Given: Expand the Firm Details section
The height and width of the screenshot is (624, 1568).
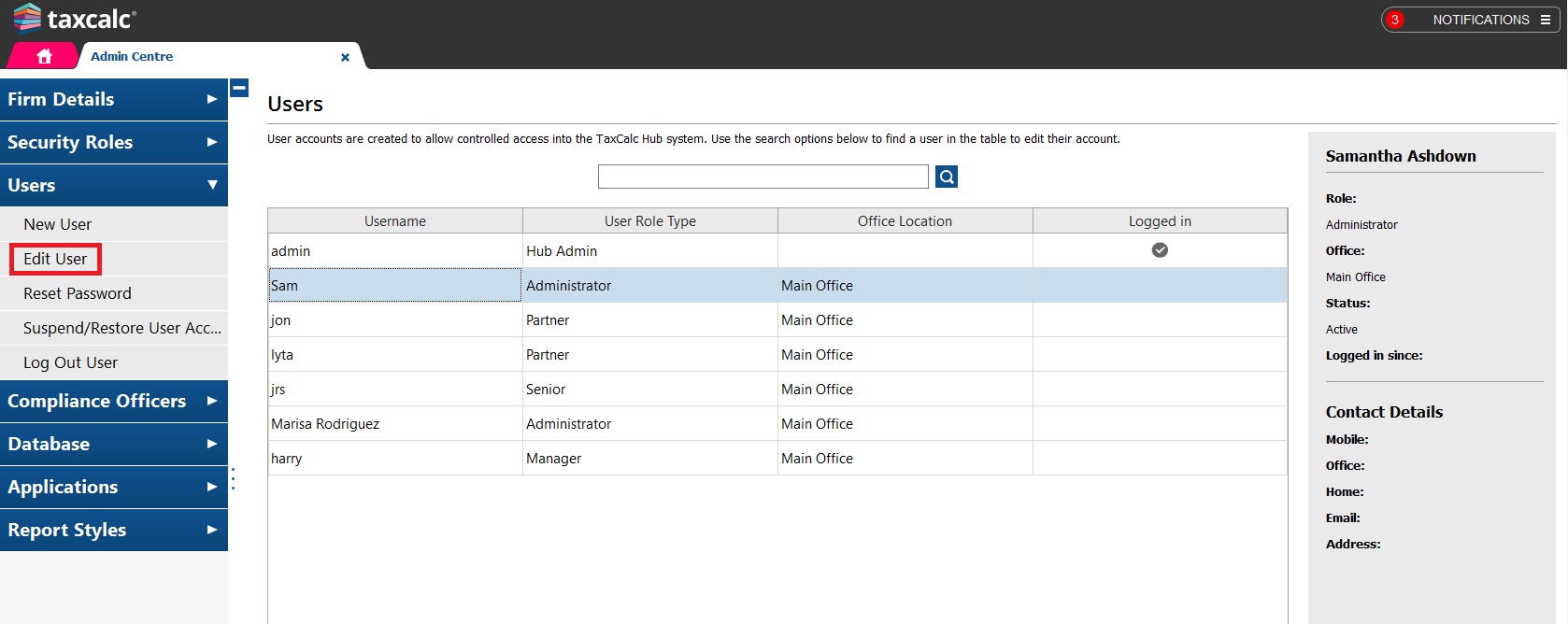Looking at the screenshot, I should click(x=113, y=99).
